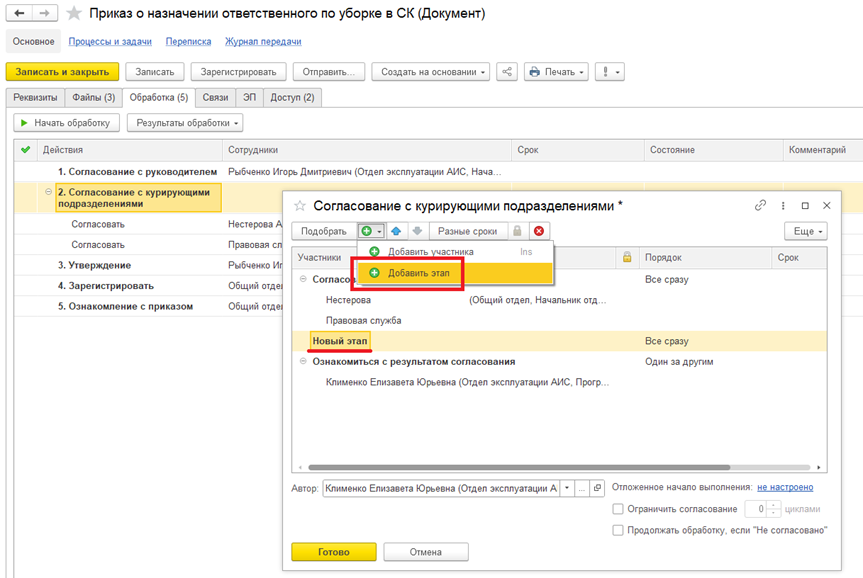Select the Нестерова participant row
863x578 pixels.
(x=559, y=300)
